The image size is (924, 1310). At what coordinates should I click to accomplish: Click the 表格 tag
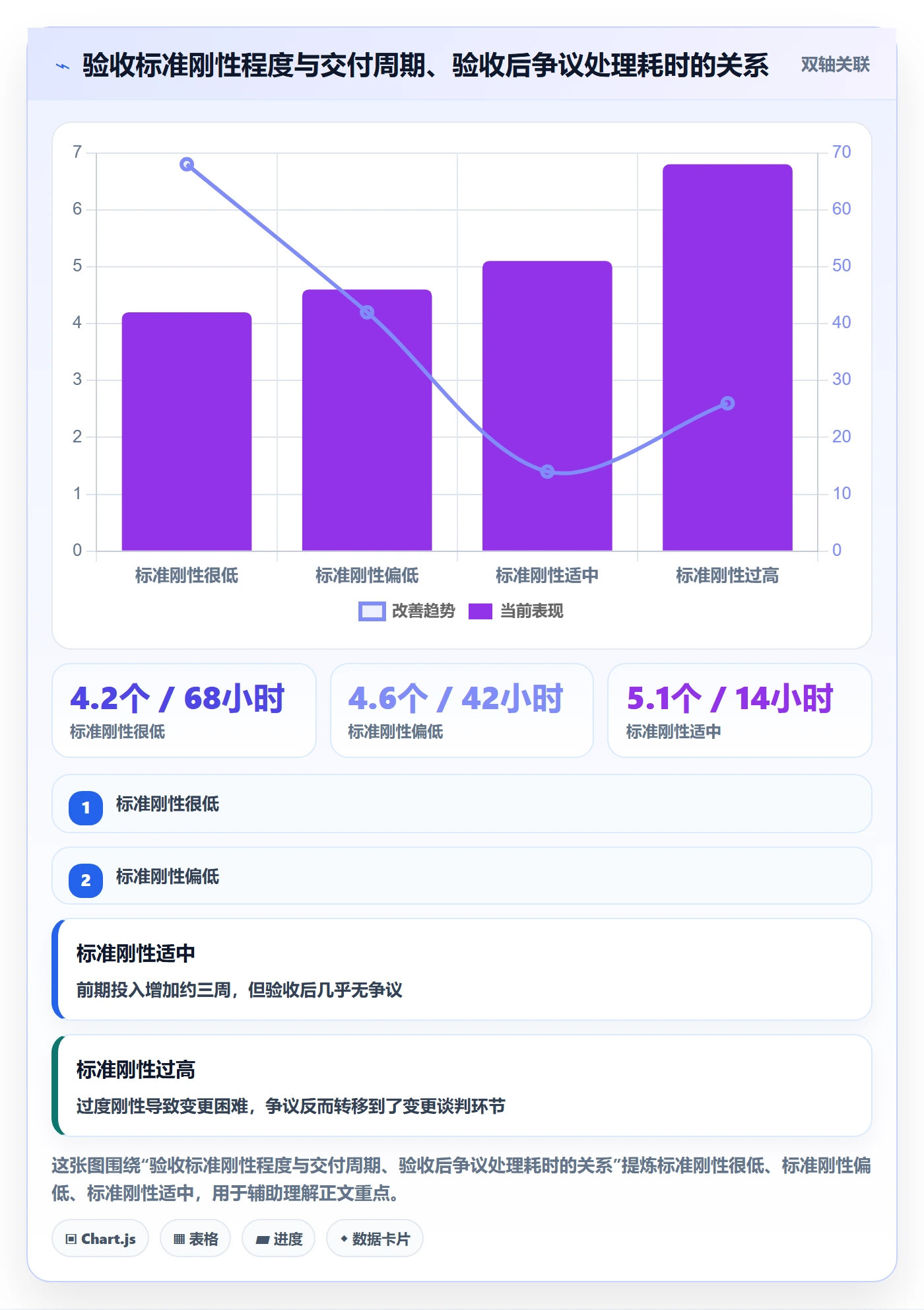pos(195,1239)
